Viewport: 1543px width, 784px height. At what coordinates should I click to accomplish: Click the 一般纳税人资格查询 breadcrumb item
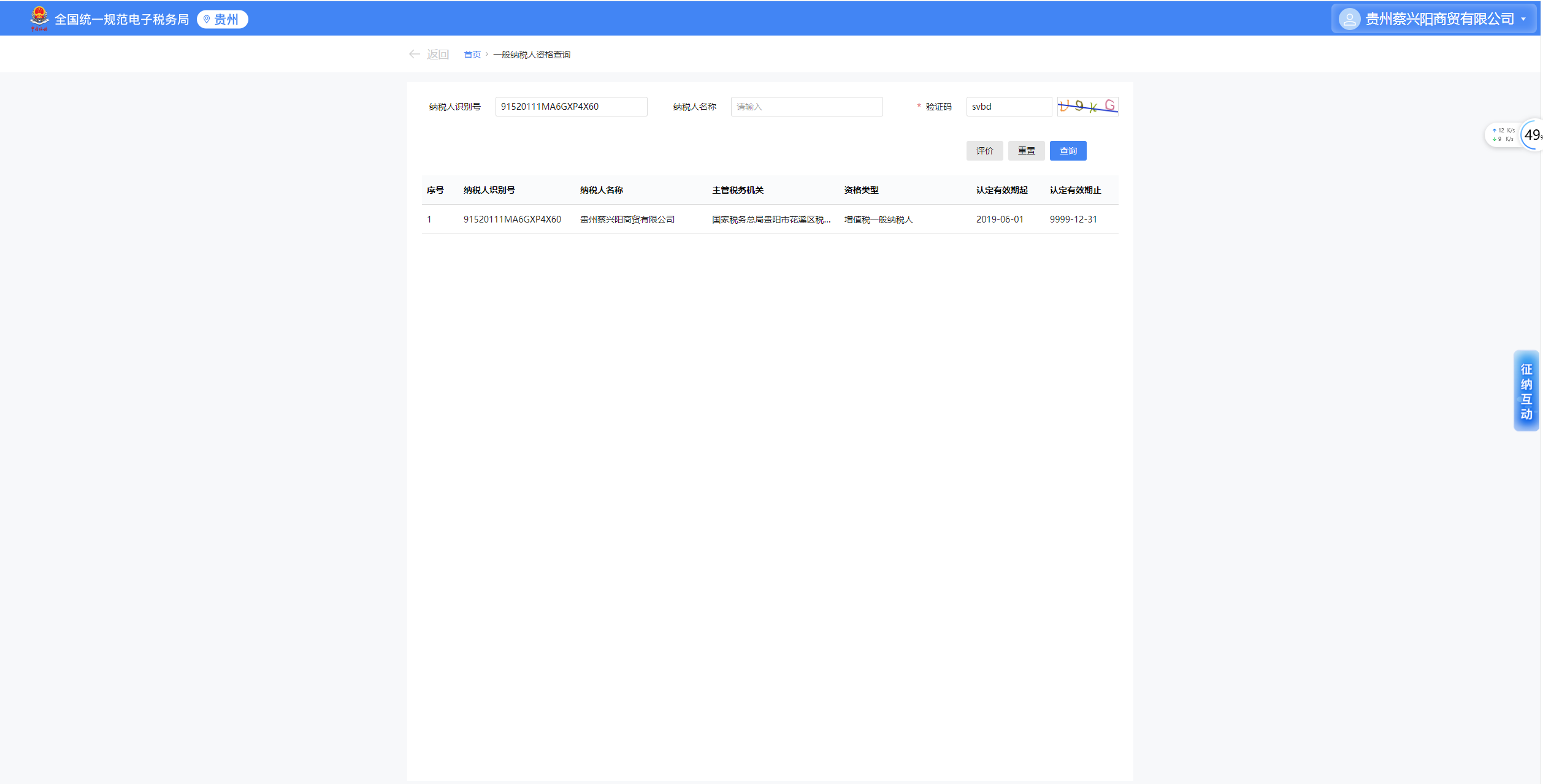[531, 55]
